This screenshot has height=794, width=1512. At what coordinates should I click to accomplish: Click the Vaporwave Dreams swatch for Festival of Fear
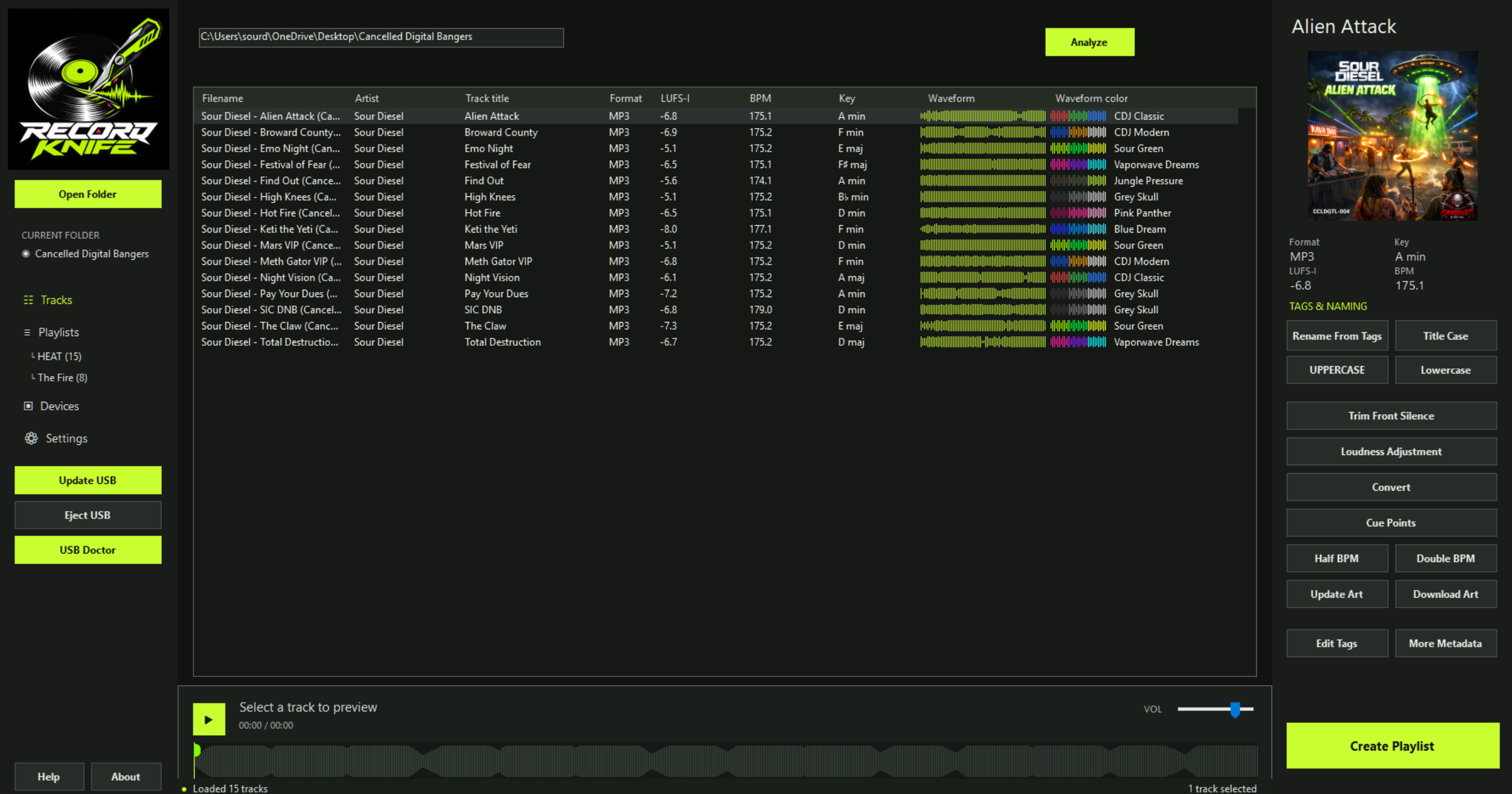click(1078, 165)
